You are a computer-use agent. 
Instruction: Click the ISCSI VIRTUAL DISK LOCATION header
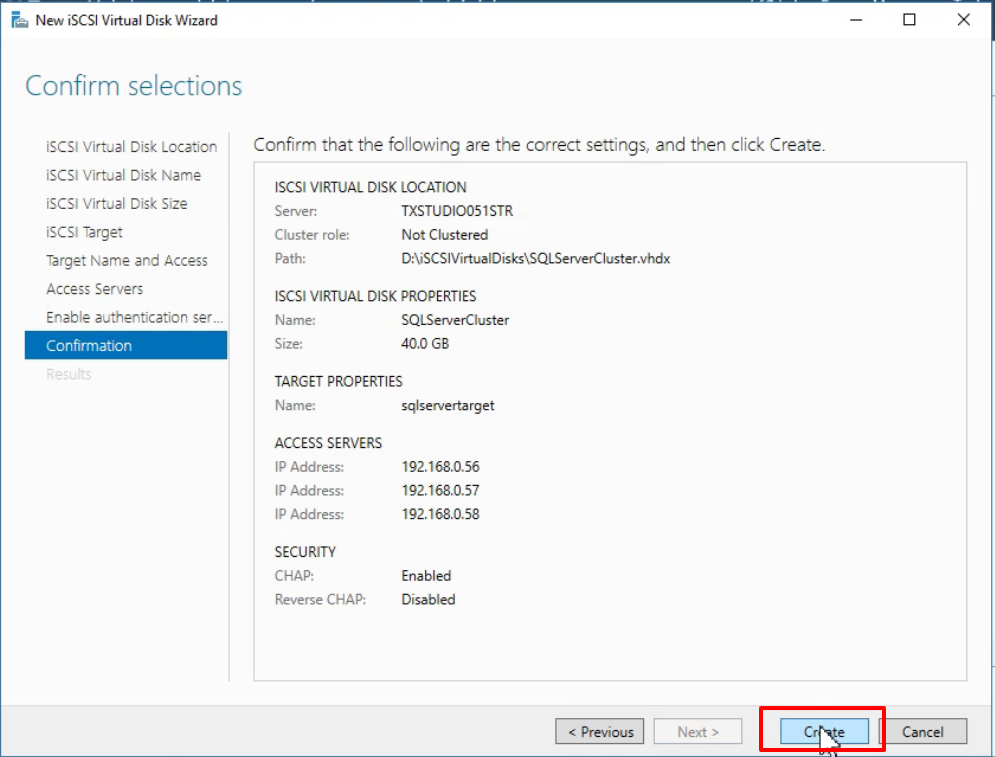click(370, 187)
